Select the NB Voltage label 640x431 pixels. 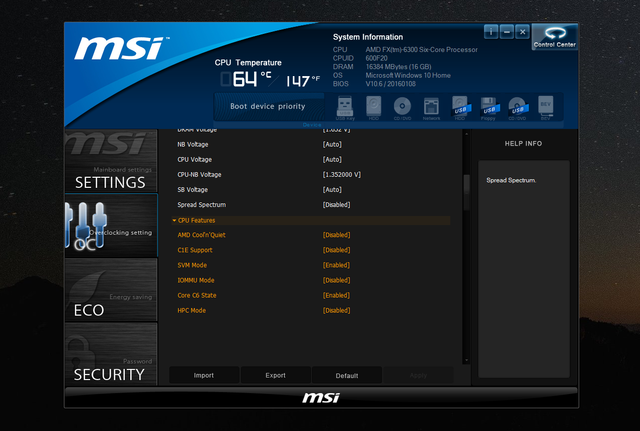click(x=193, y=144)
